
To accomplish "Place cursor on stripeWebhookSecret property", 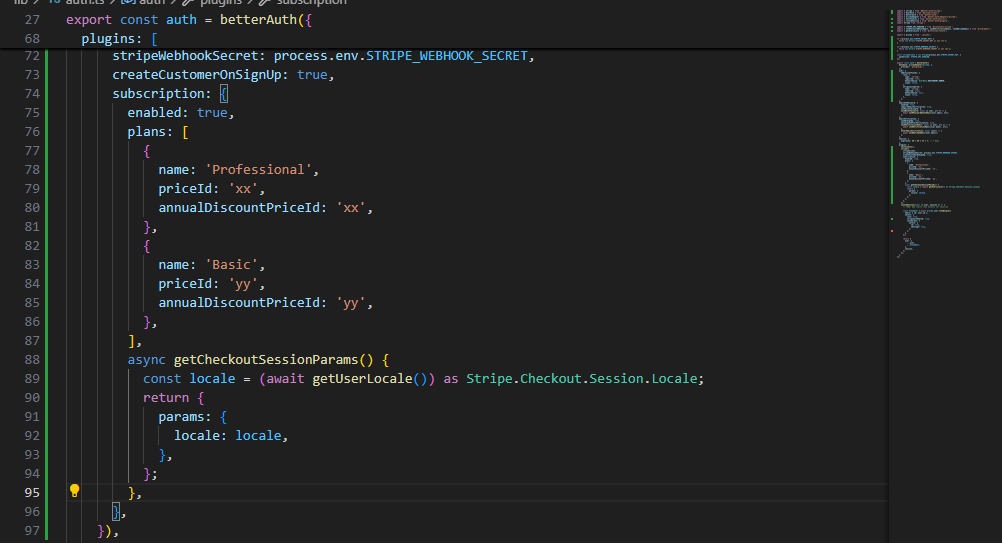I will pyautogui.click(x=185, y=56).
